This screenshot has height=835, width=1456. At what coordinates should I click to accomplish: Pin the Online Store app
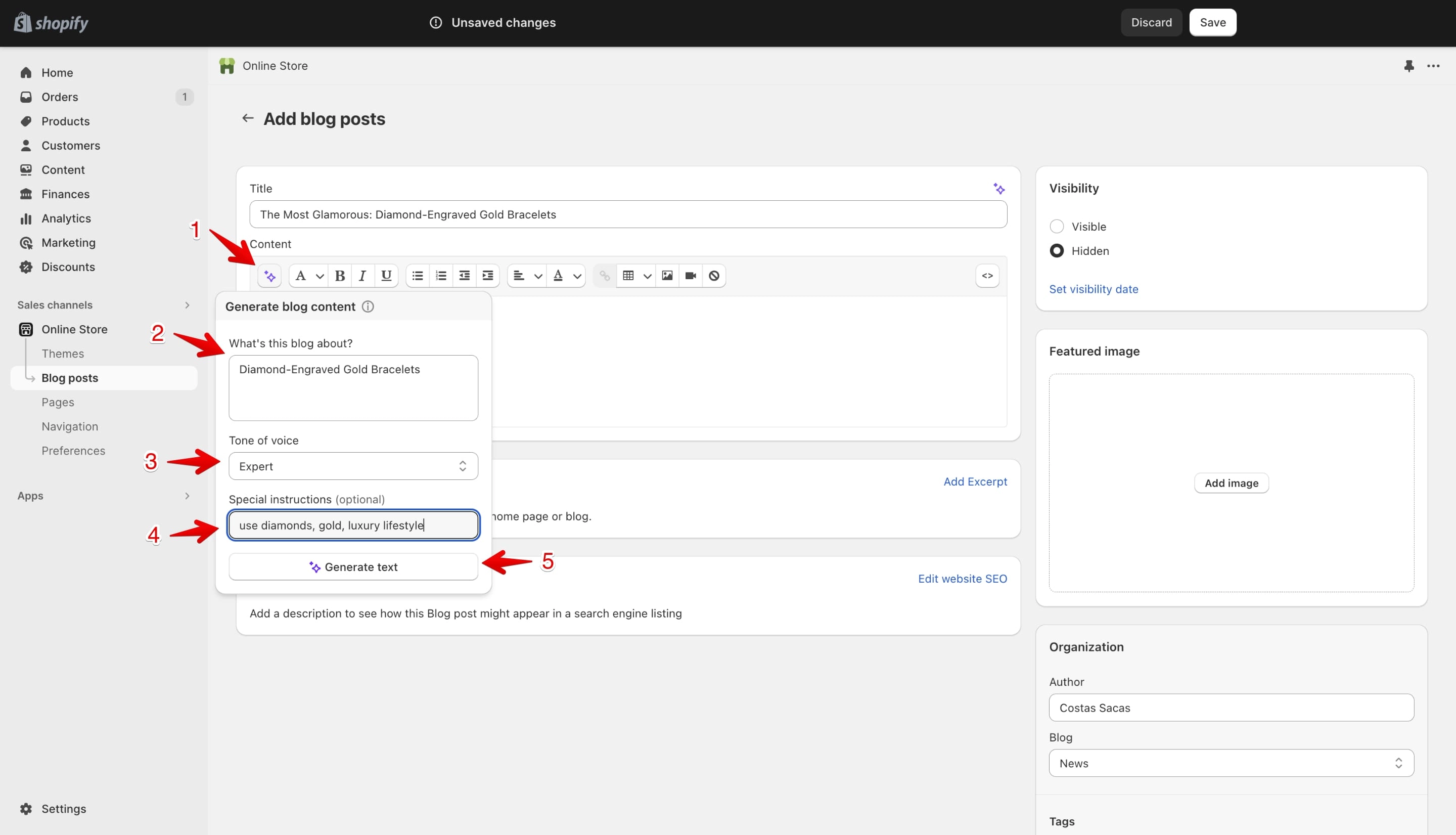1409,66
